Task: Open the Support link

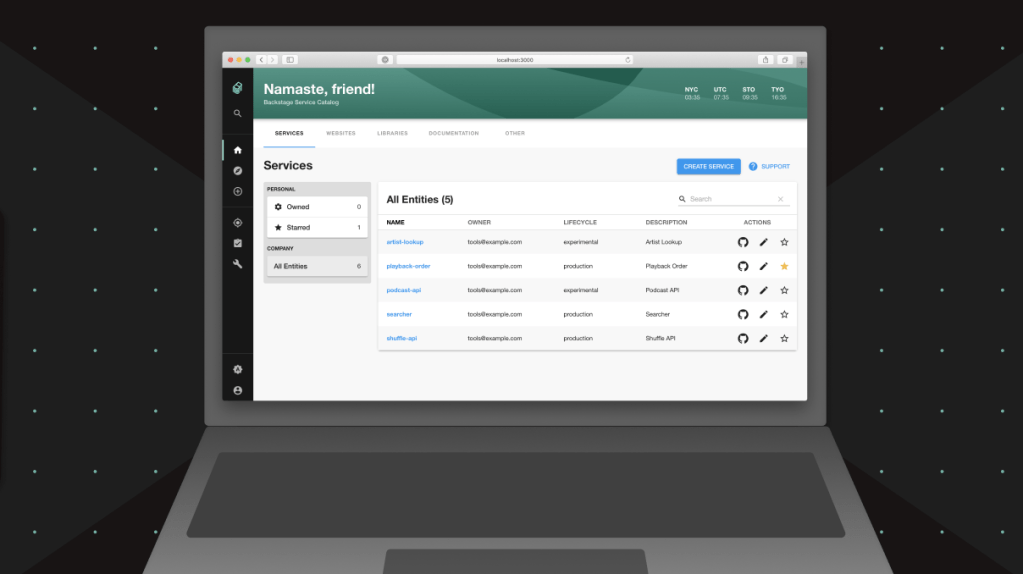Action: pos(769,166)
